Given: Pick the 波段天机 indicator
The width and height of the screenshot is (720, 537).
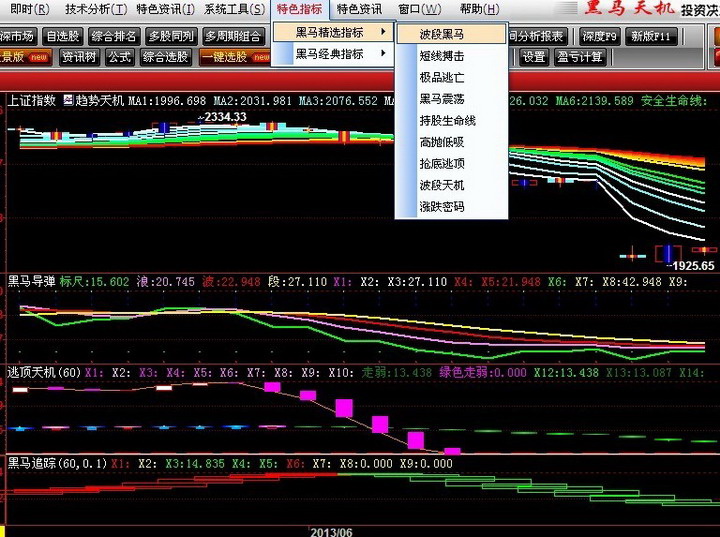Looking at the screenshot, I should (452, 185).
